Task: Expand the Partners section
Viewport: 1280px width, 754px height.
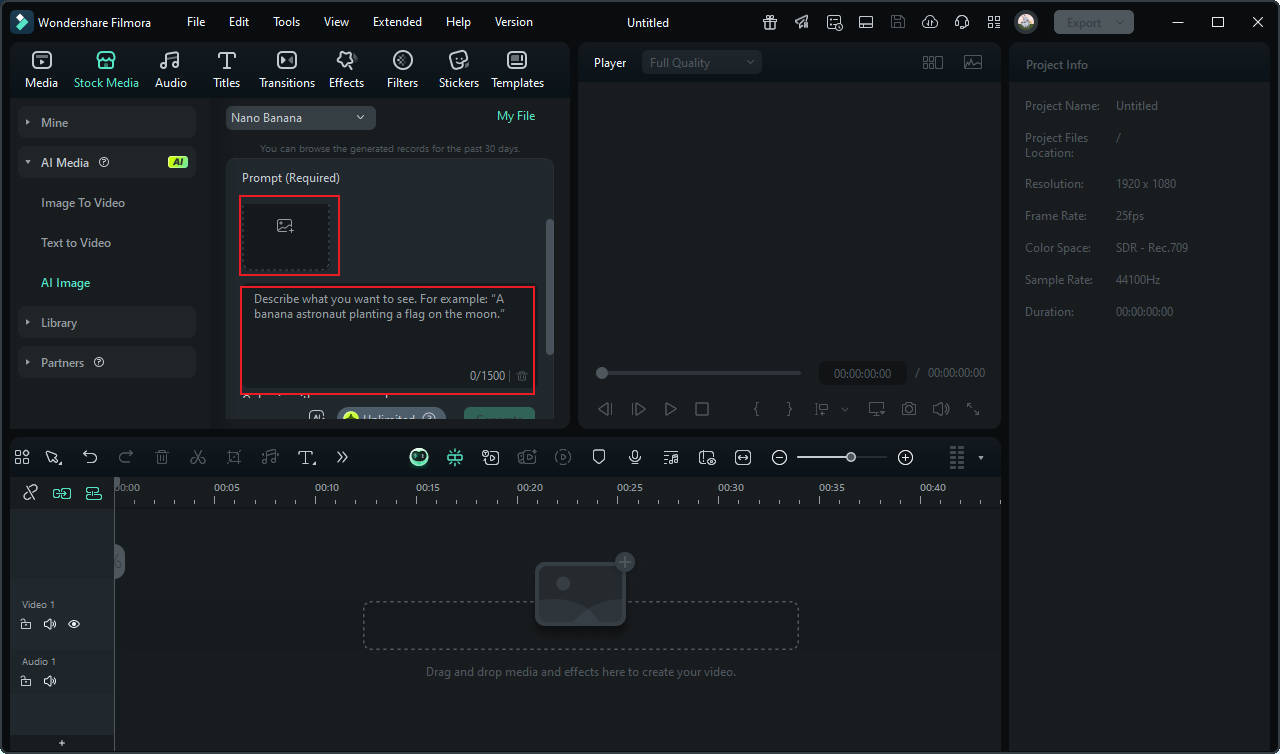Action: point(107,362)
